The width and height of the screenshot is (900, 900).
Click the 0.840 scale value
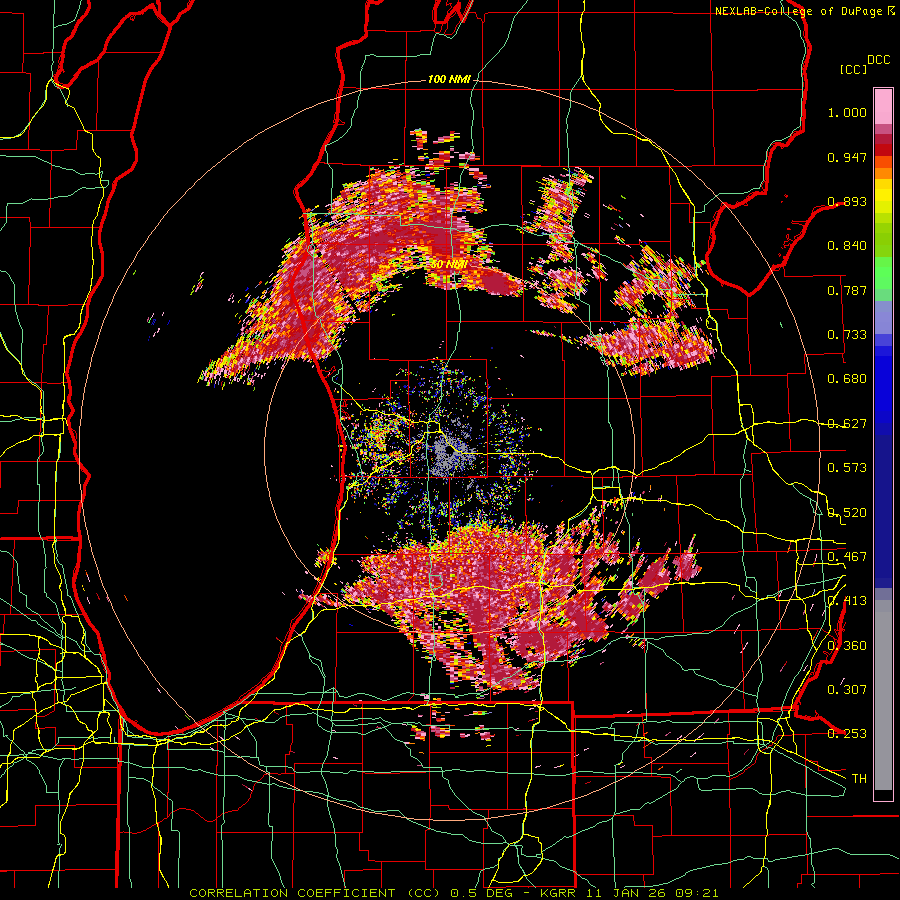pyautogui.click(x=847, y=246)
